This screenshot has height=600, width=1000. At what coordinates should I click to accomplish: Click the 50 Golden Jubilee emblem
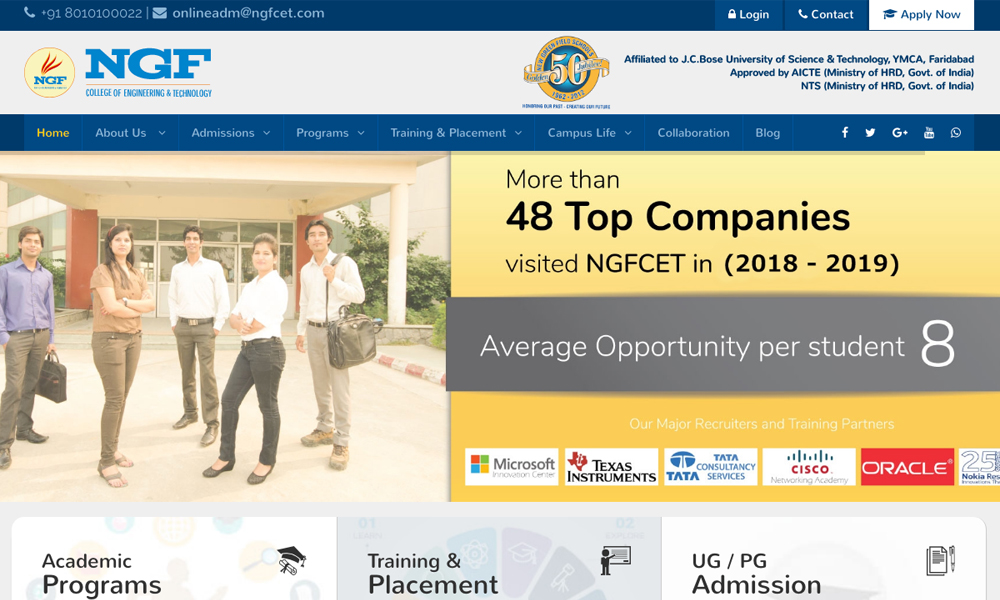tap(566, 72)
